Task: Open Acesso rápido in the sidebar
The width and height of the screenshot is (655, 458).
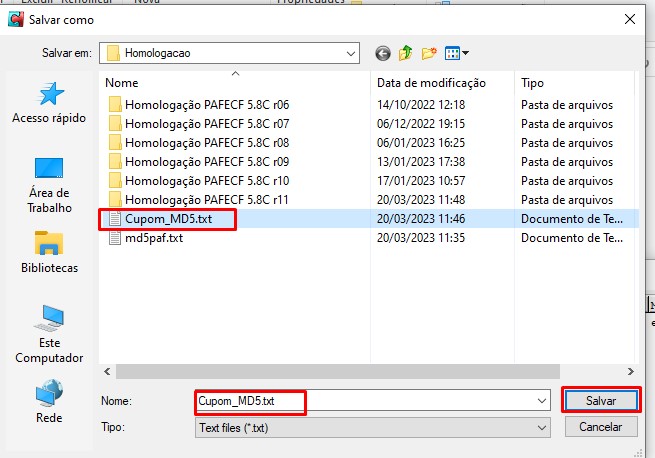Action: pyautogui.click(x=49, y=103)
